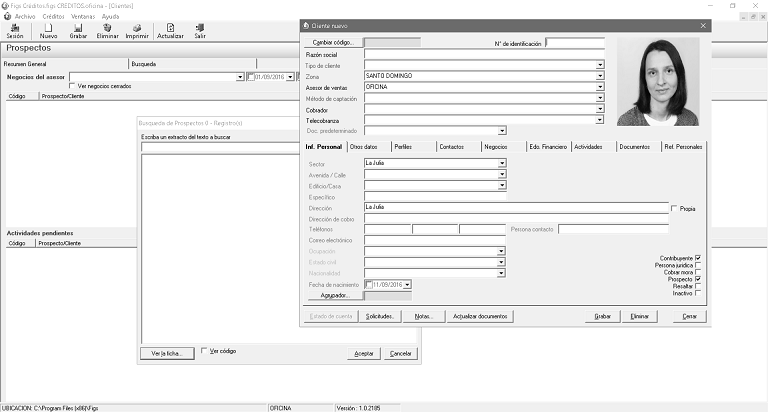Screen dimensions: 768x412
Task: Open the Tipo de cliente dropdown
Action: (x=600, y=65)
